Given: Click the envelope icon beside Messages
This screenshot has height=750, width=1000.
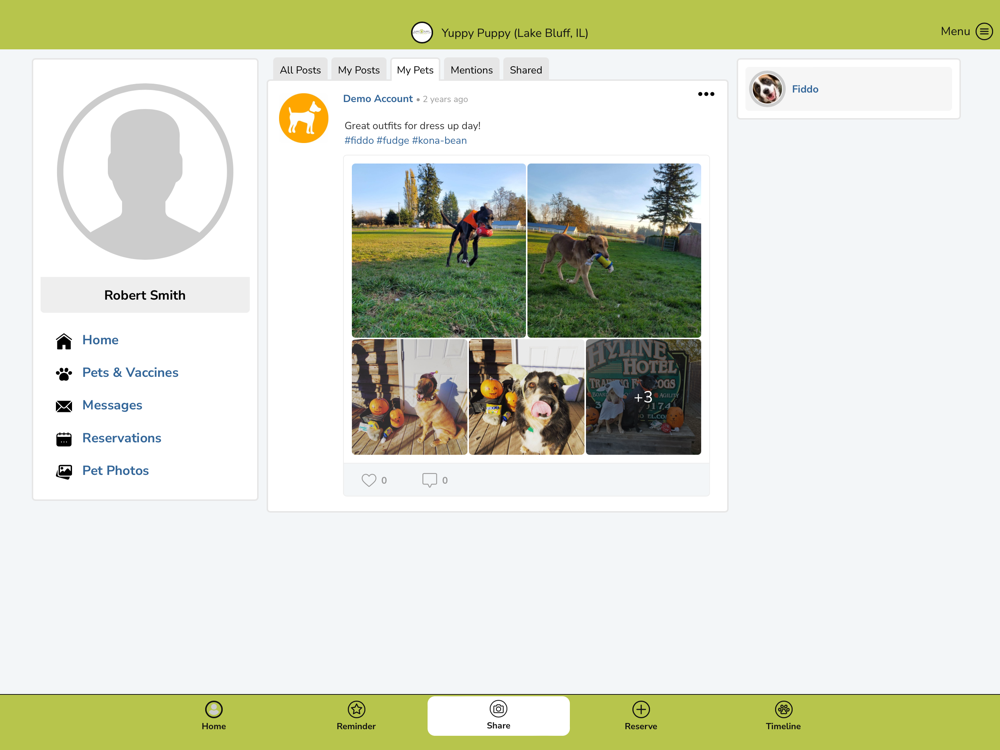Looking at the screenshot, I should pyautogui.click(x=64, y=406).
